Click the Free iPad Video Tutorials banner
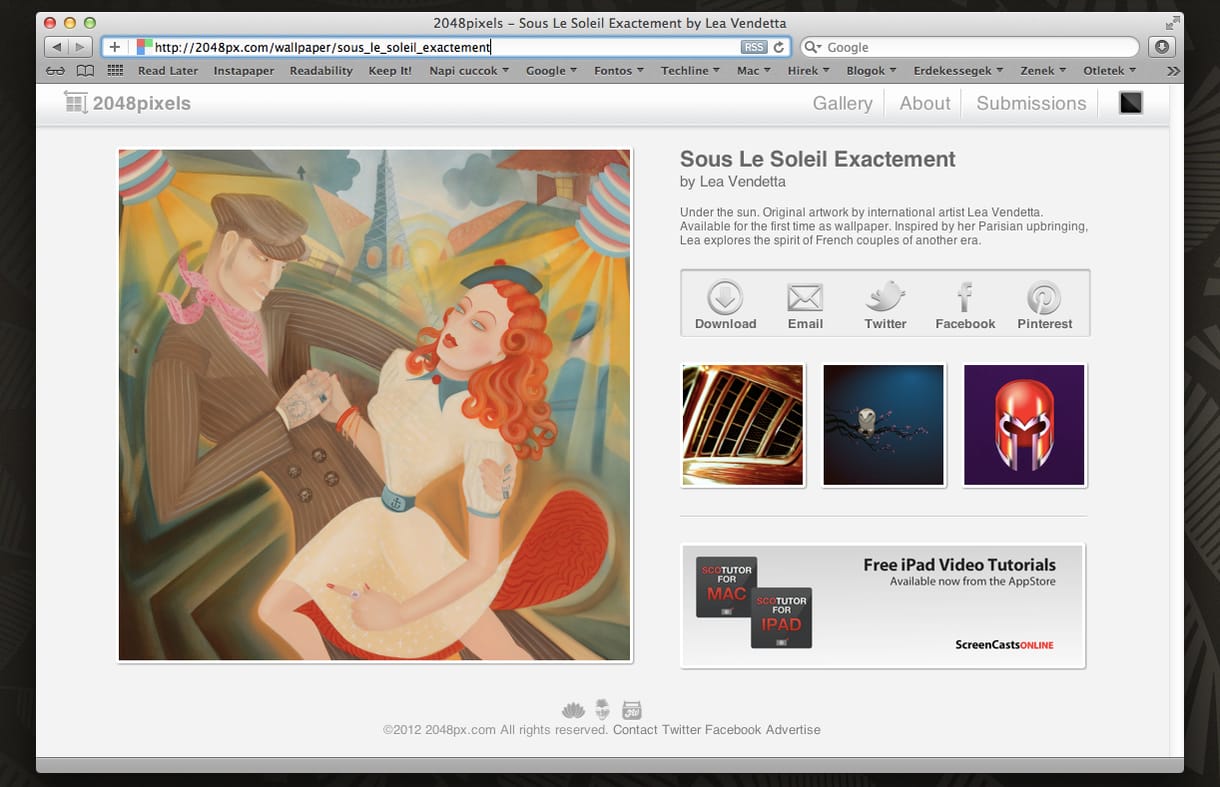This screenshot has width=1220, height=787. click(x=883, y=605)
